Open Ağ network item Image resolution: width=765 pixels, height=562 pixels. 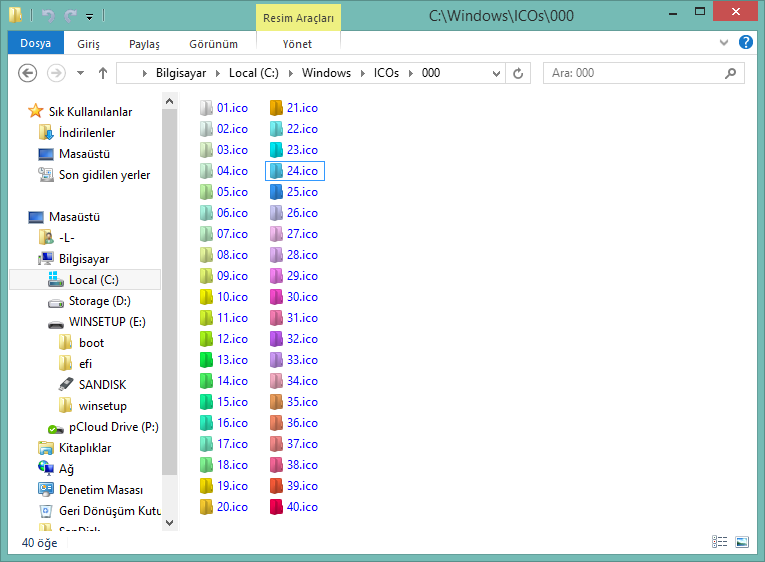point(66,469)
